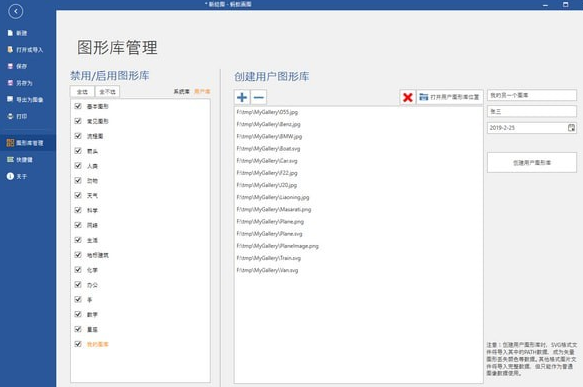583x387 pixels.
Task: Toggle the 生活 library checkbox
Action: (x=78, y=240)
